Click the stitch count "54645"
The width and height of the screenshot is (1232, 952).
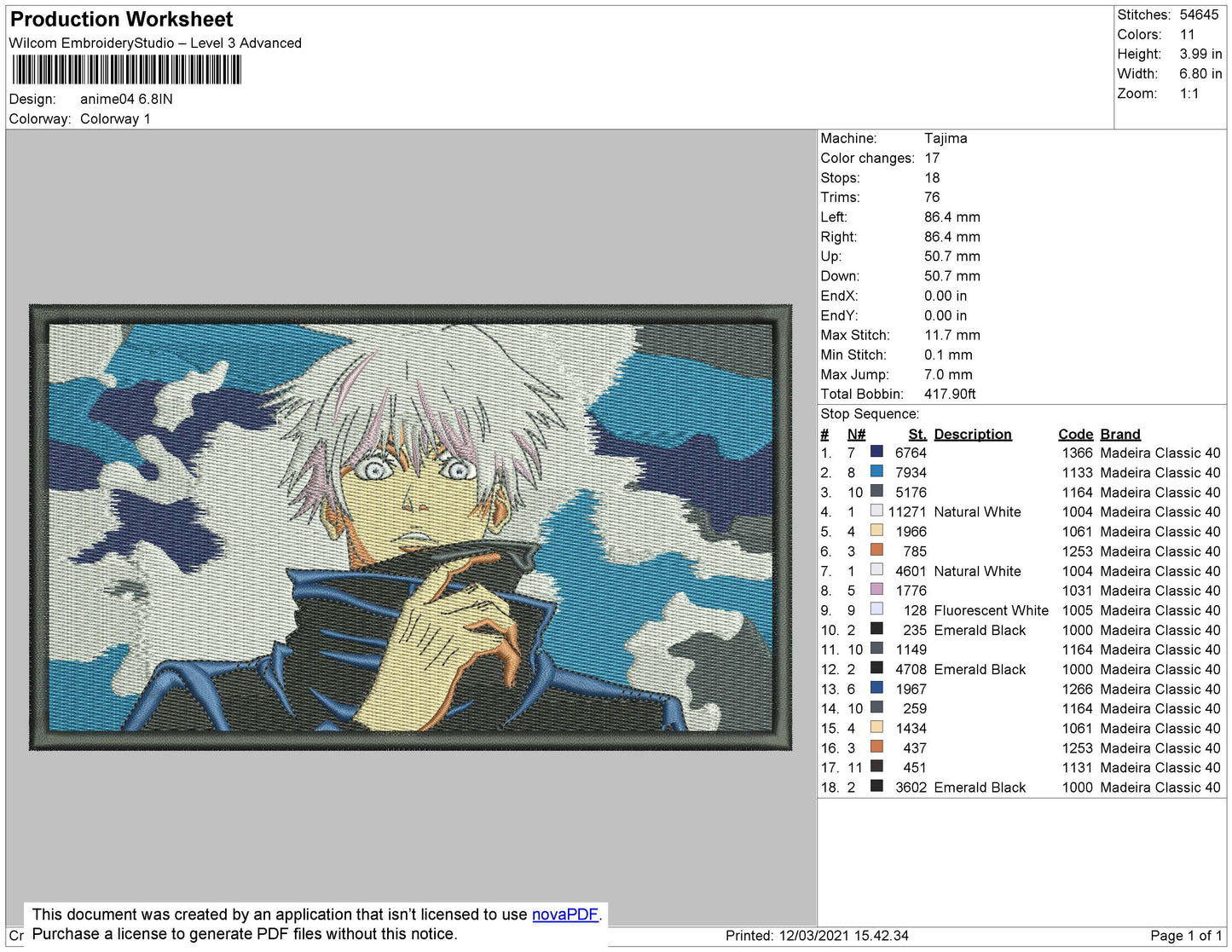(1199, 14)
